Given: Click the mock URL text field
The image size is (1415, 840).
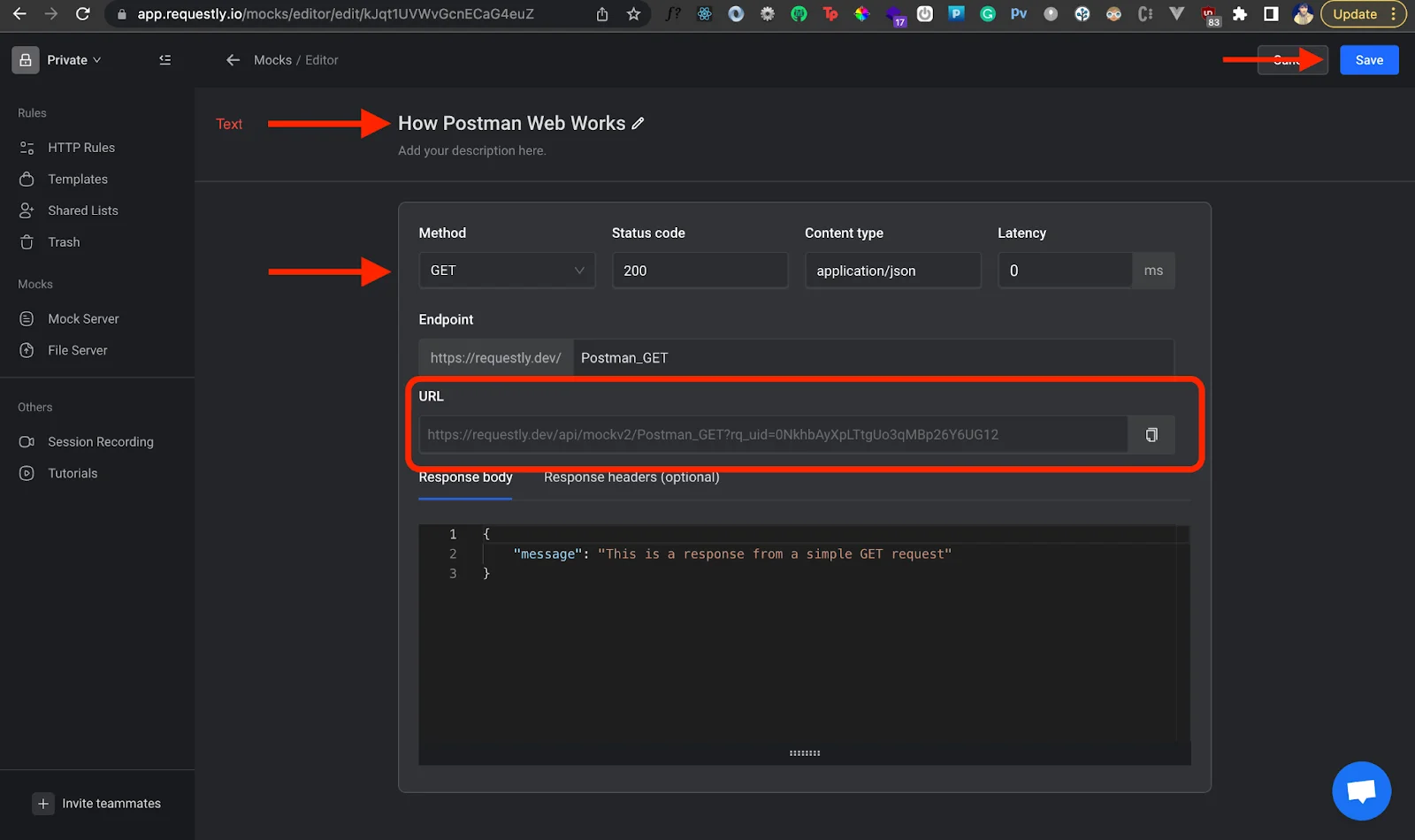Looking at the screenshot, I should point(773,435).
